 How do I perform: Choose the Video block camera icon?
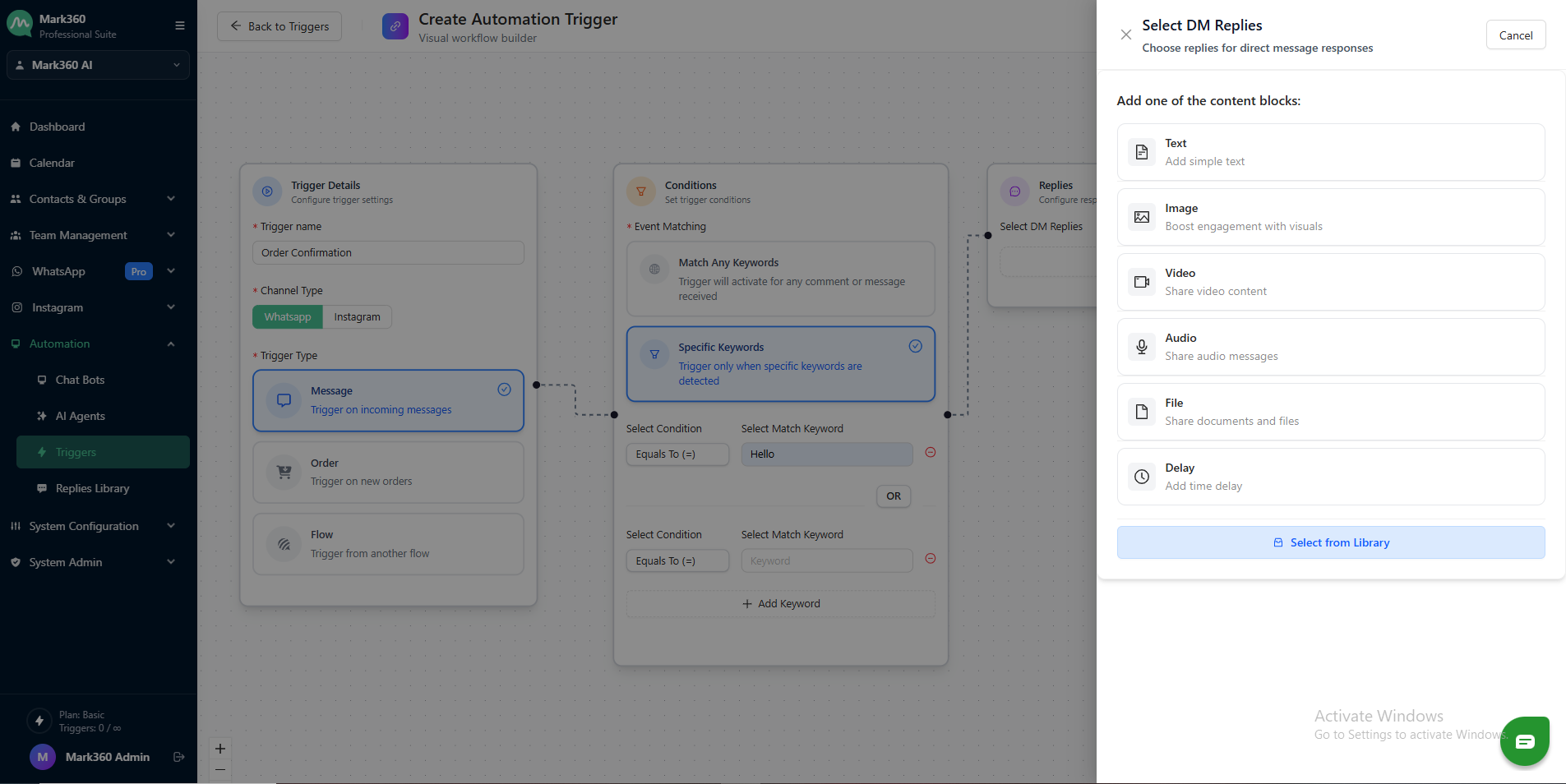1141,282
